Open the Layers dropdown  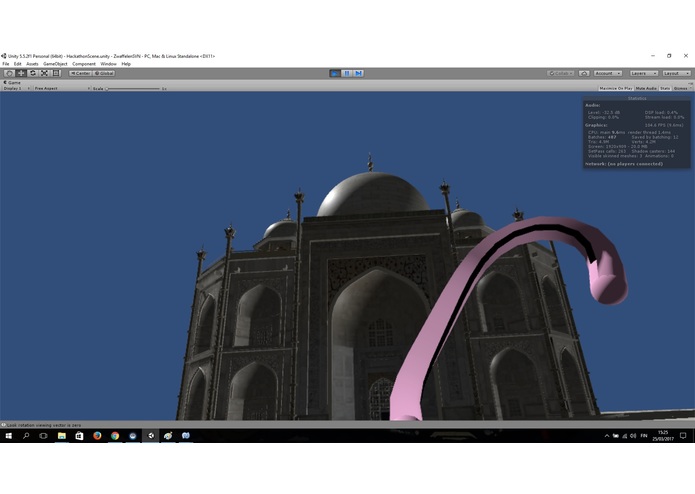pos(644,73)
